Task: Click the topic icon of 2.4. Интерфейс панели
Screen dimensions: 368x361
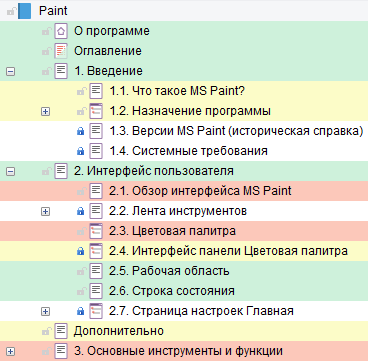Action: click(96, 251)
